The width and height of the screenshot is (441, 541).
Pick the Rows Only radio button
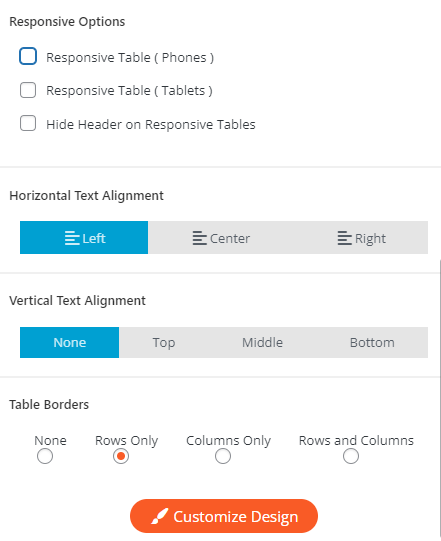[x=121, y=456]
